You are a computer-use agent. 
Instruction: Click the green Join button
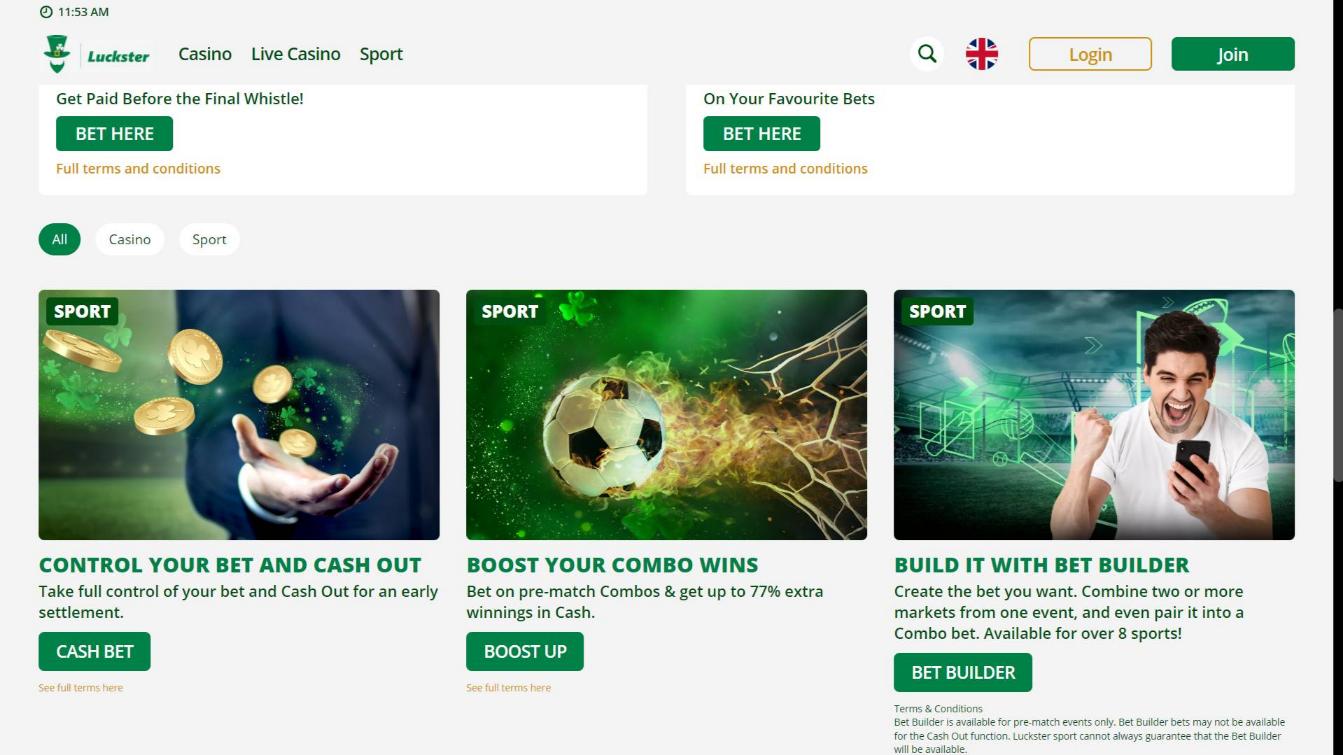tap(1233, 54)
